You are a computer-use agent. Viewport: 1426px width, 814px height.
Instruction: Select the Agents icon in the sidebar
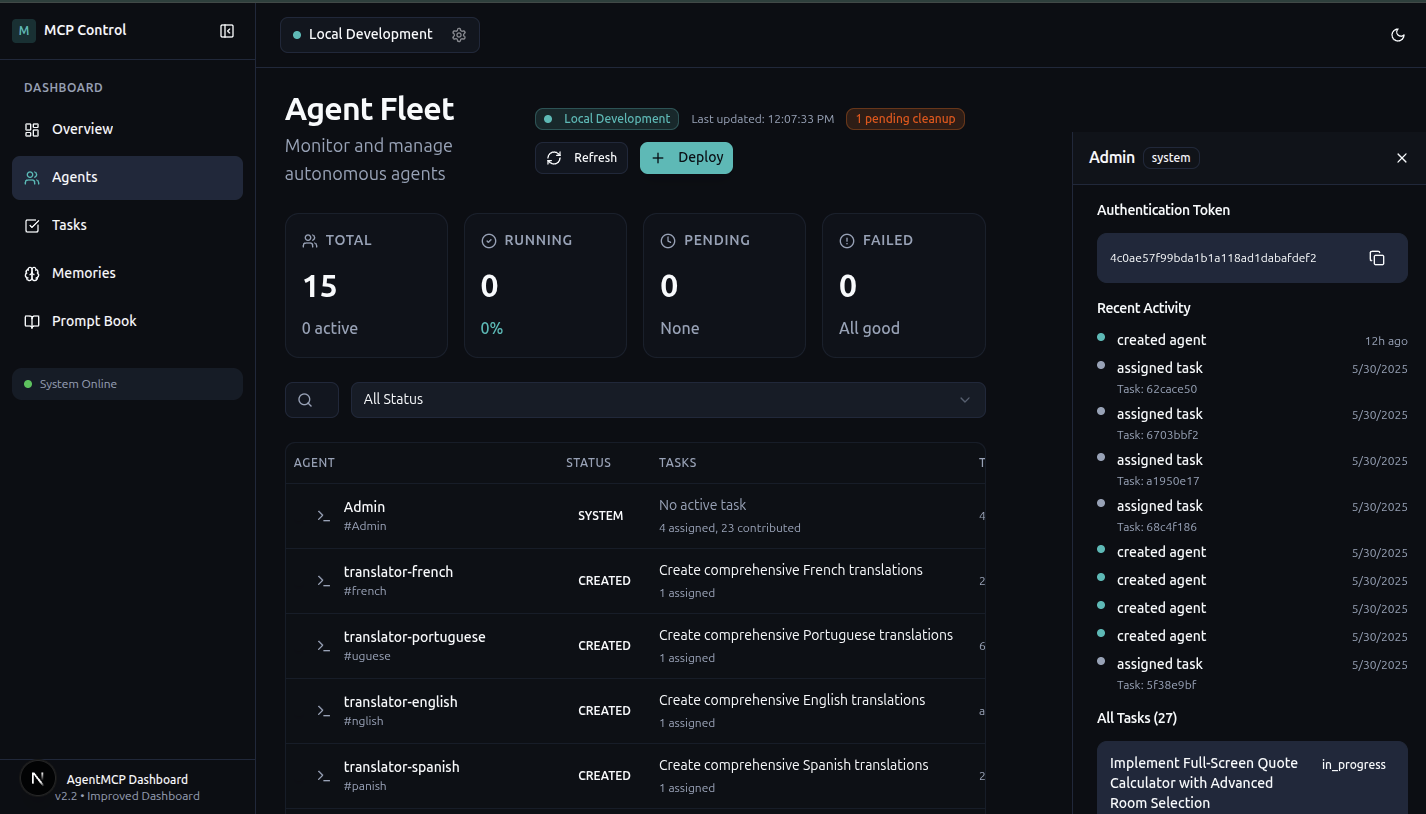coord(33,177)
